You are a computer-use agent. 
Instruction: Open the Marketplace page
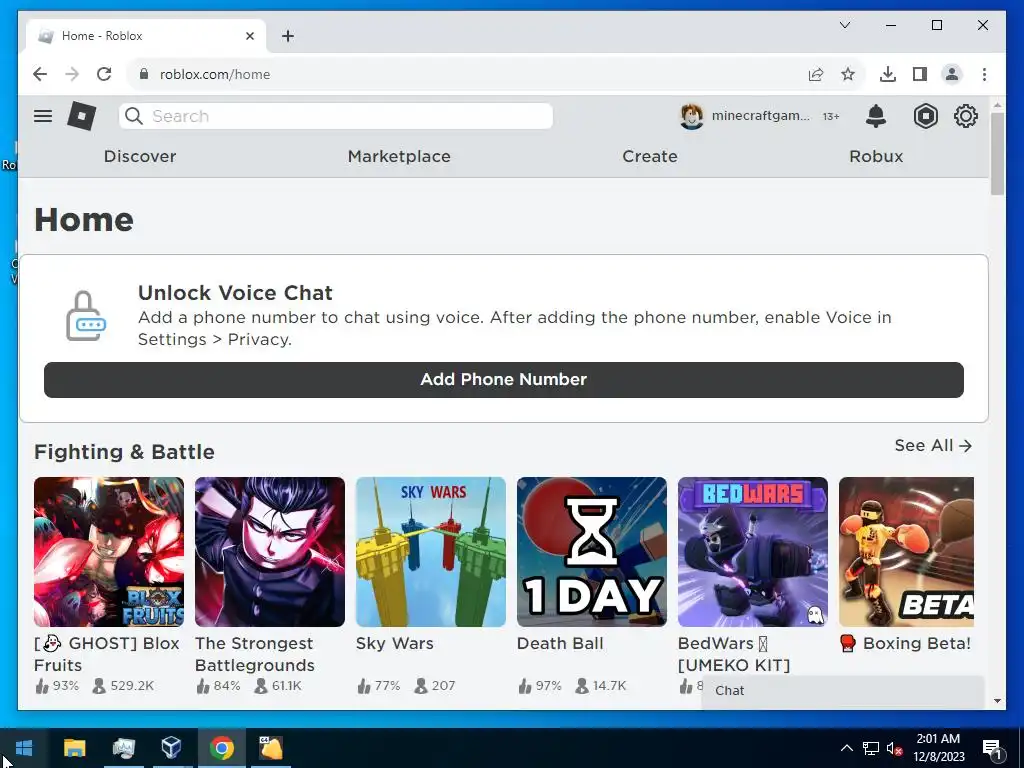pyautogui.click(x=399, y=157)
